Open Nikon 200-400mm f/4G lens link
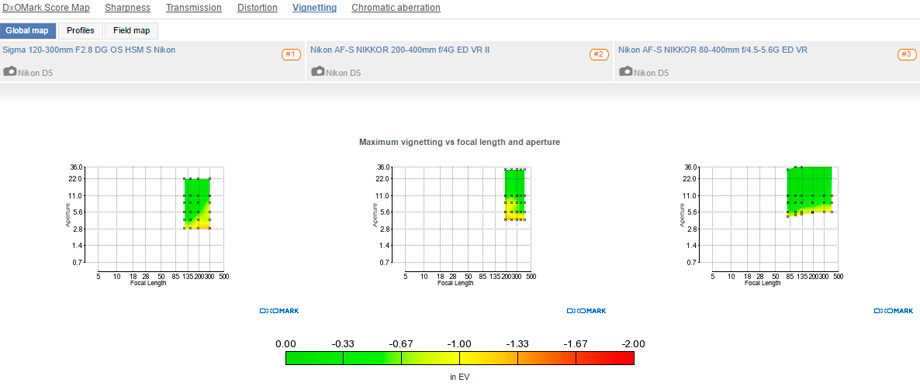920x386 pixels. coord(400,50)
